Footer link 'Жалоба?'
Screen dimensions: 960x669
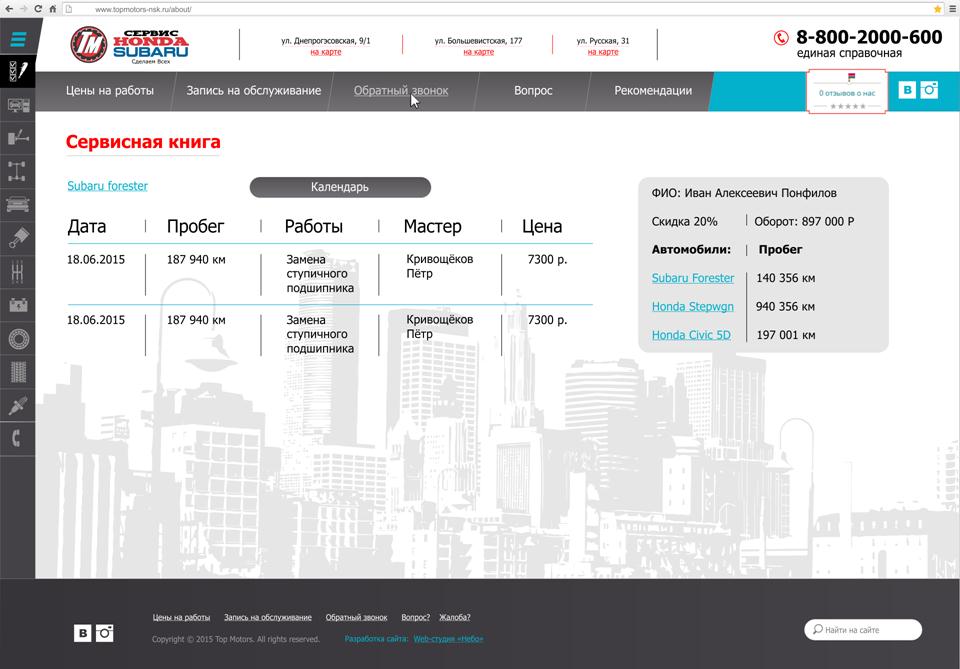point(455,617)
